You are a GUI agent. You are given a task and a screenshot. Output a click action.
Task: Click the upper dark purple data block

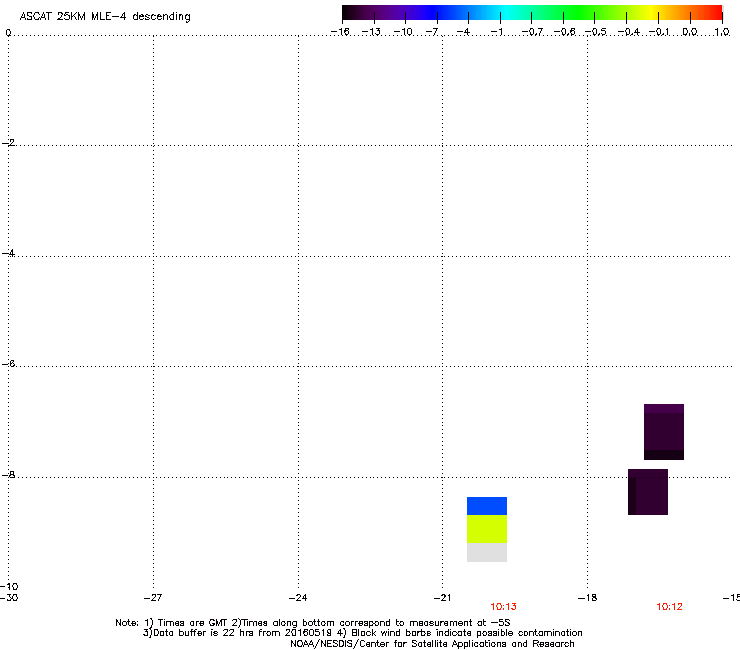664,431
